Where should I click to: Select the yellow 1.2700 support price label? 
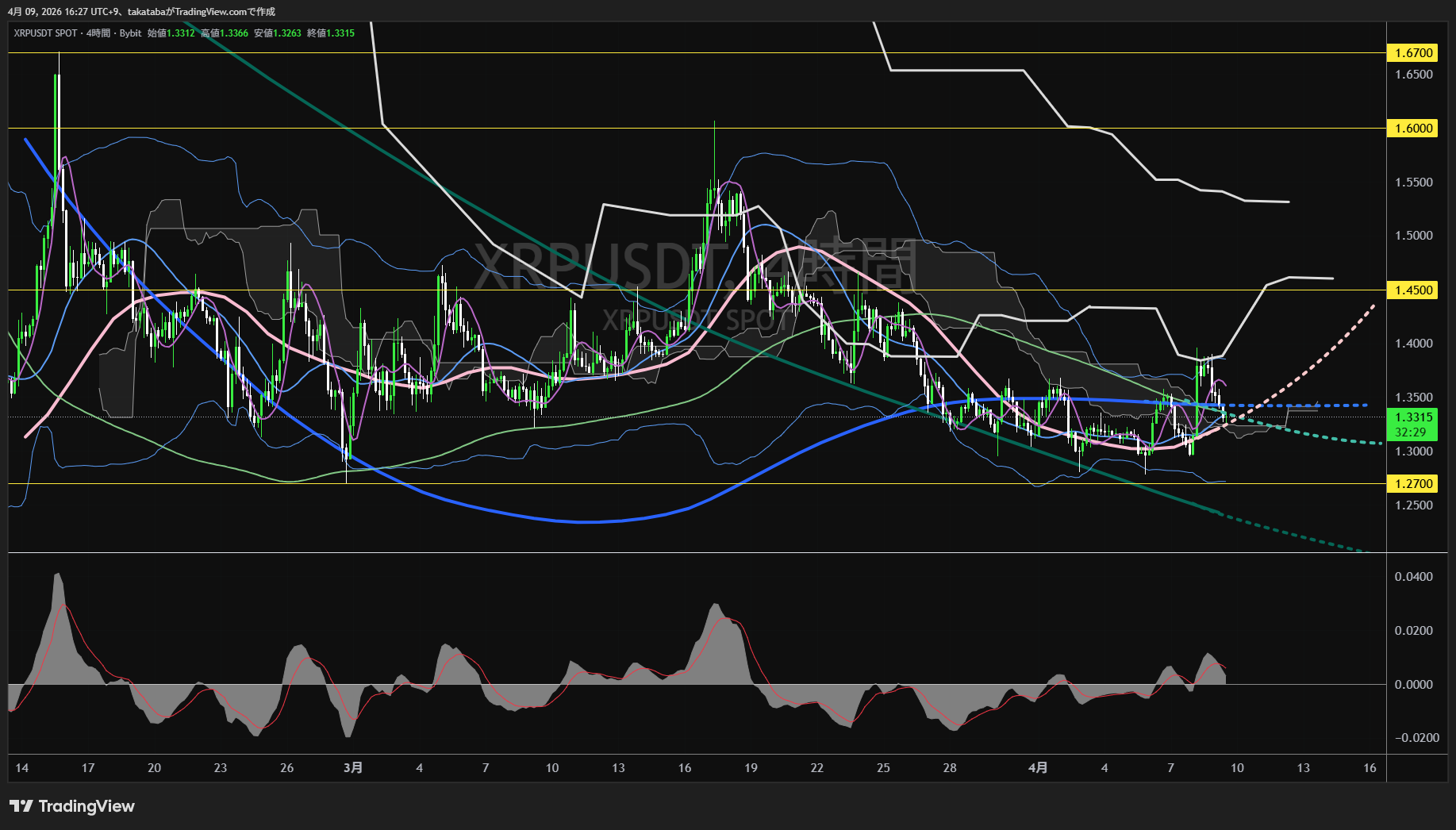click(x=1413, y=484)
